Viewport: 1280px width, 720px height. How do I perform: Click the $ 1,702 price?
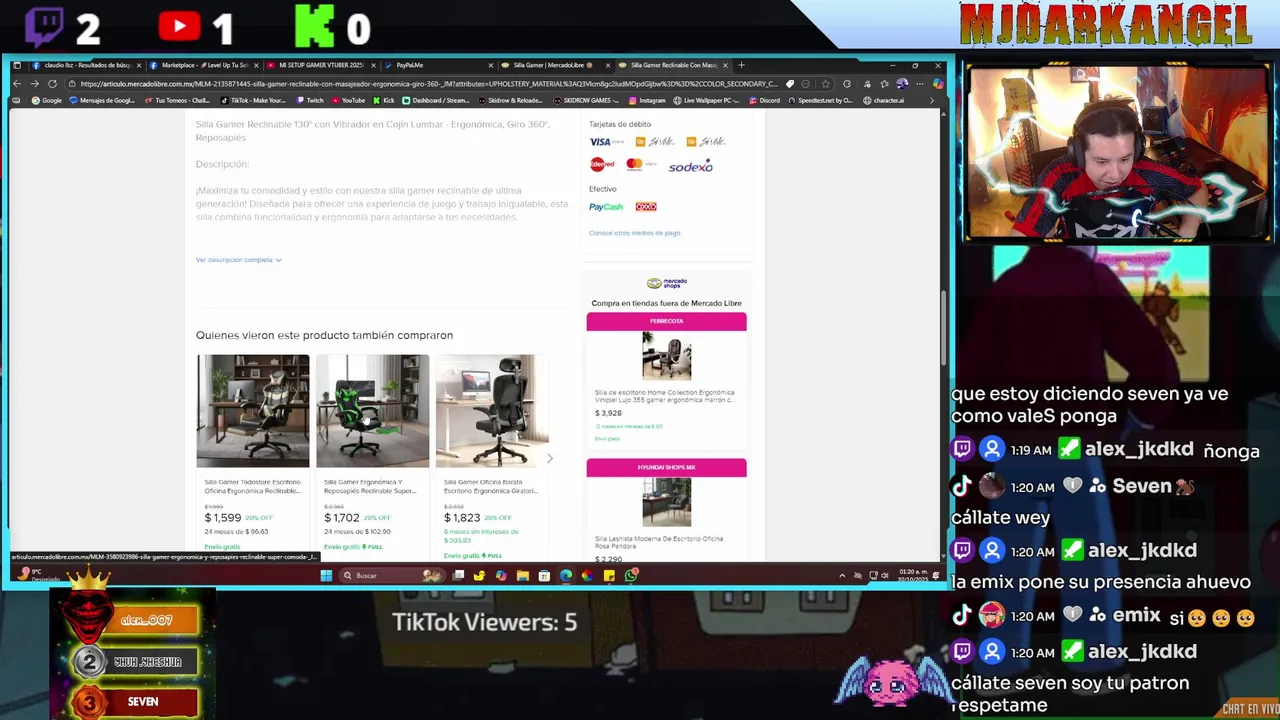click(x=341, y=518)
